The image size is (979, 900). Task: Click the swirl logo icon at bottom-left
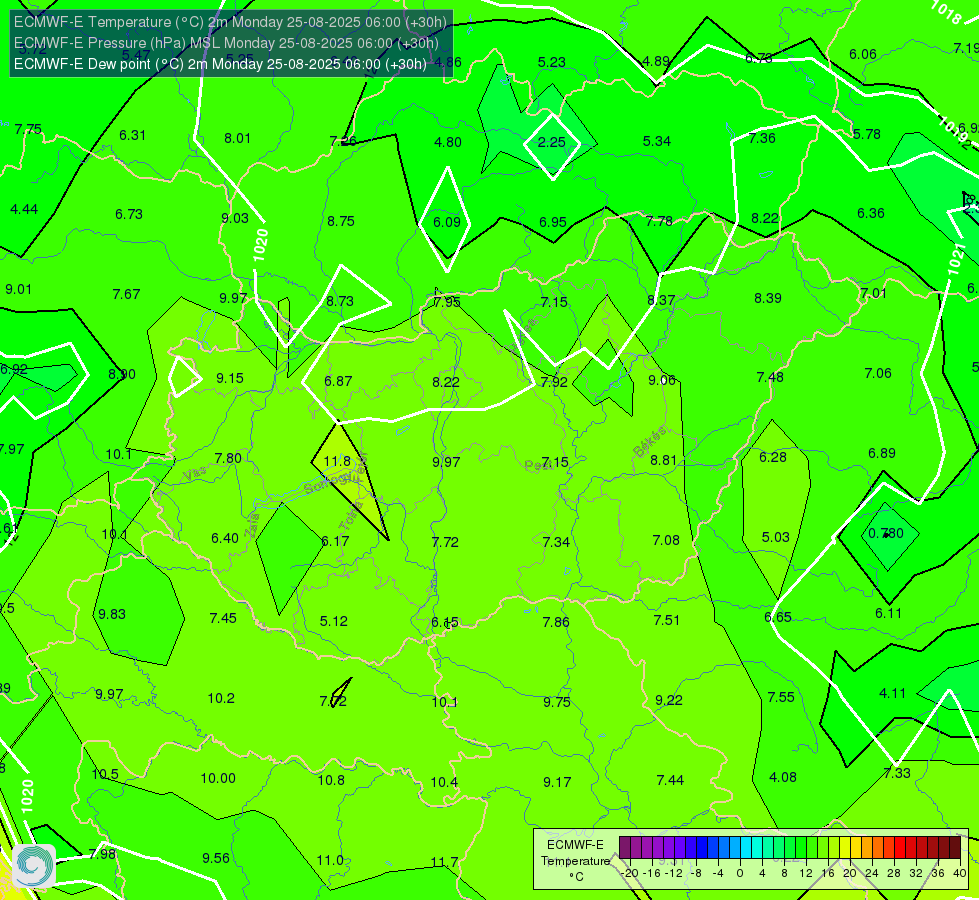click(x=34, y=865)
